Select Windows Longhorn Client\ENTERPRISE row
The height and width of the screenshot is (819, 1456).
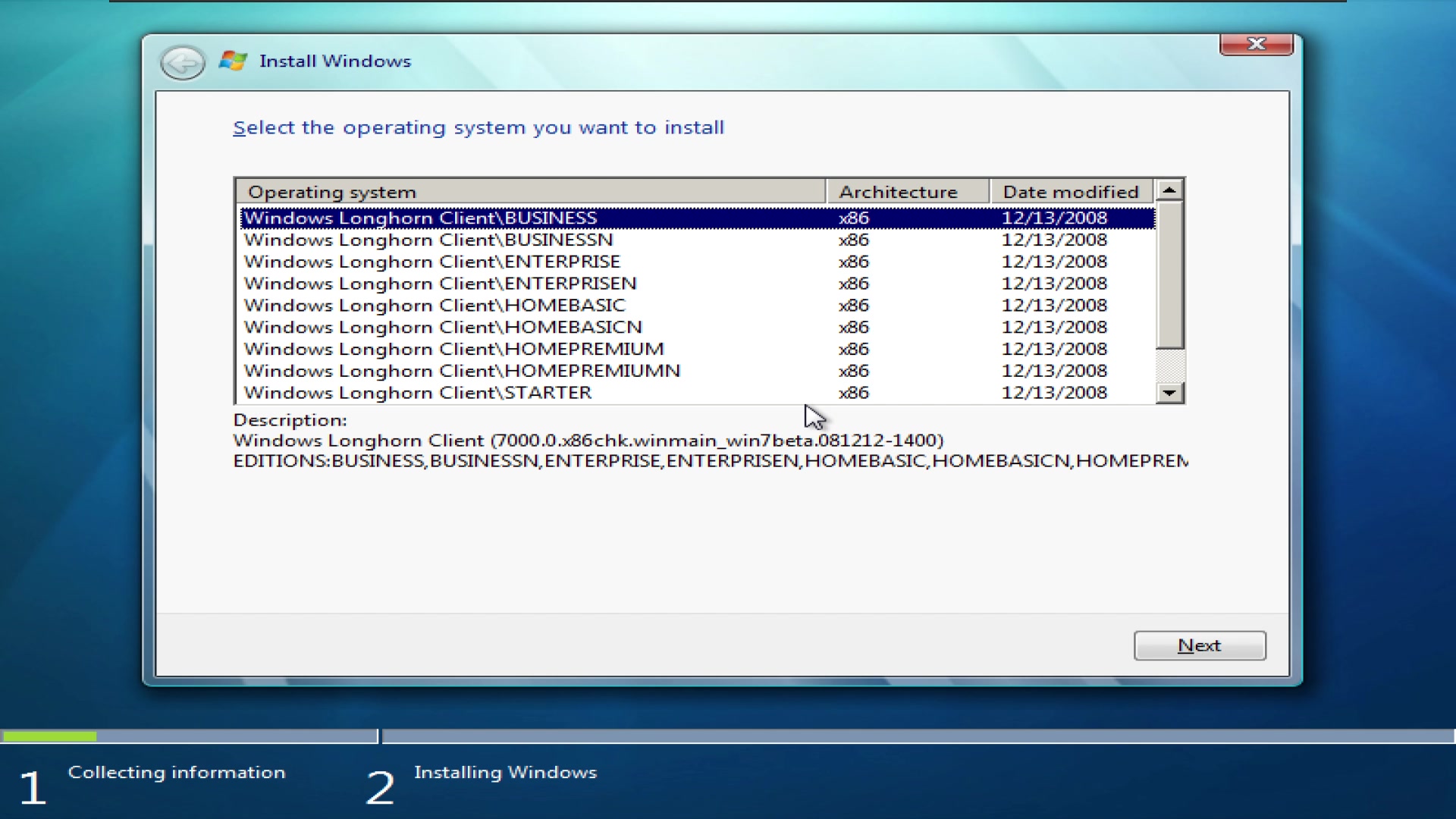point(698,262)
